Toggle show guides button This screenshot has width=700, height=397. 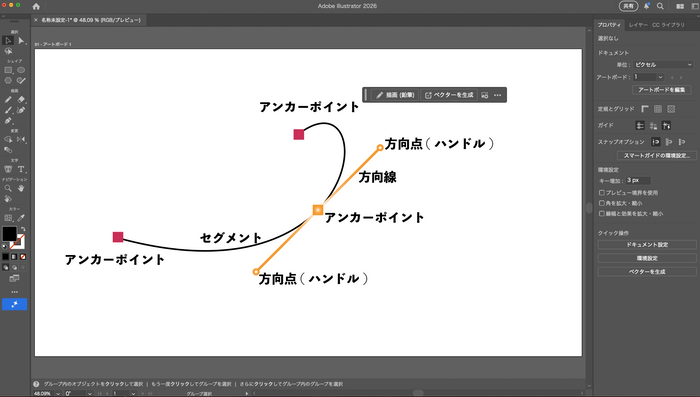pyautogui.click(x=640, y=125)
